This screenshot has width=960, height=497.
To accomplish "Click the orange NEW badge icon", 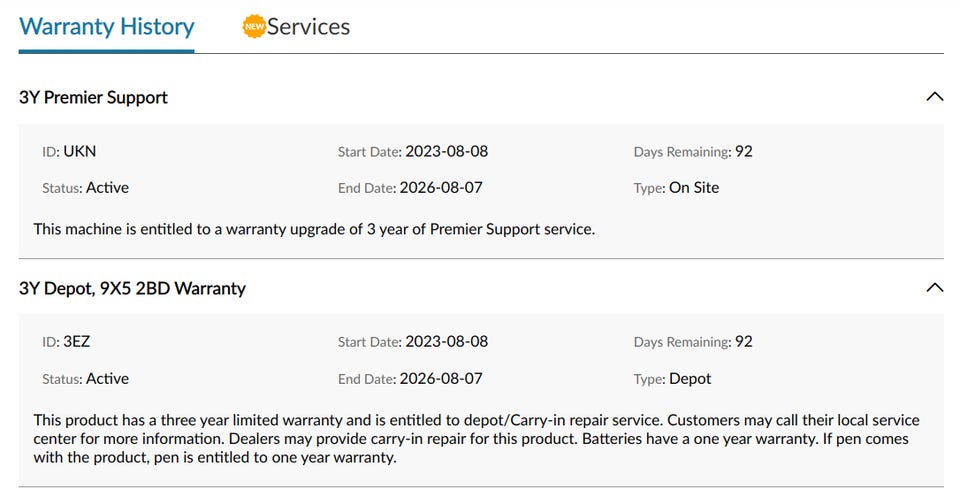I will [254, 26].
